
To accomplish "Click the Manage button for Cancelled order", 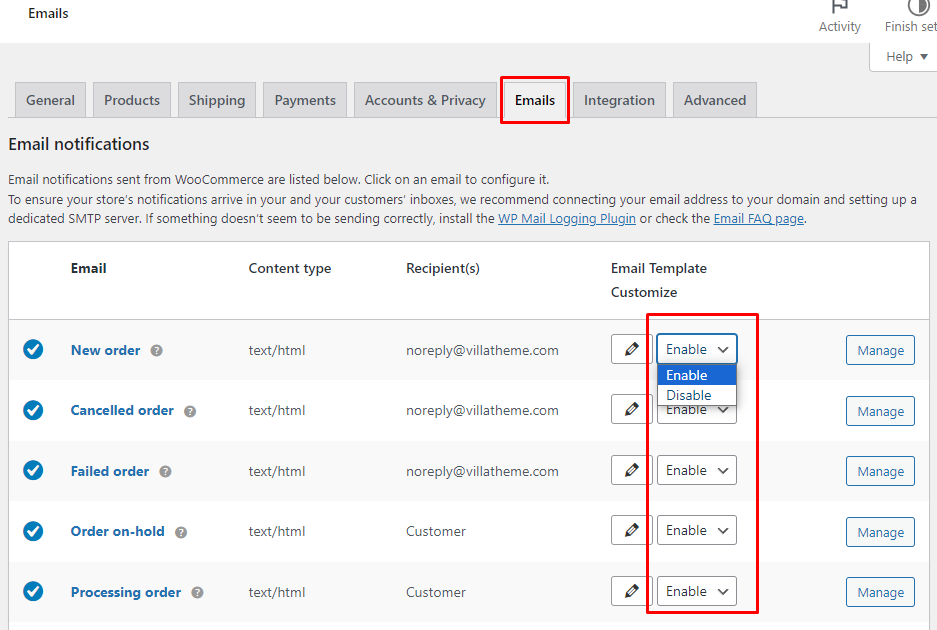I will [x=880, y=411].
